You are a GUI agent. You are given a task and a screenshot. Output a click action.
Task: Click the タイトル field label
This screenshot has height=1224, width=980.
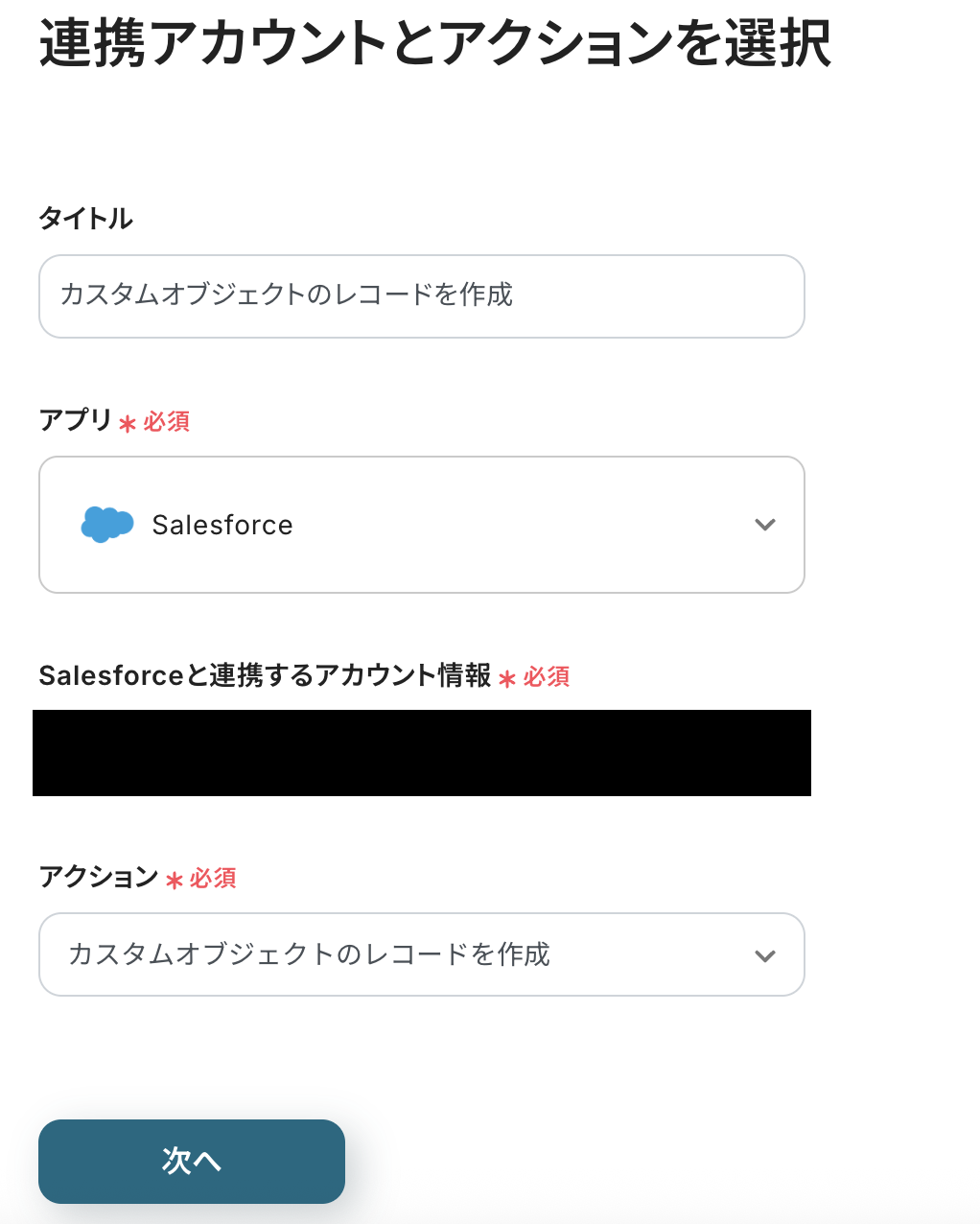pyautogui.click(x=85, y=219)
